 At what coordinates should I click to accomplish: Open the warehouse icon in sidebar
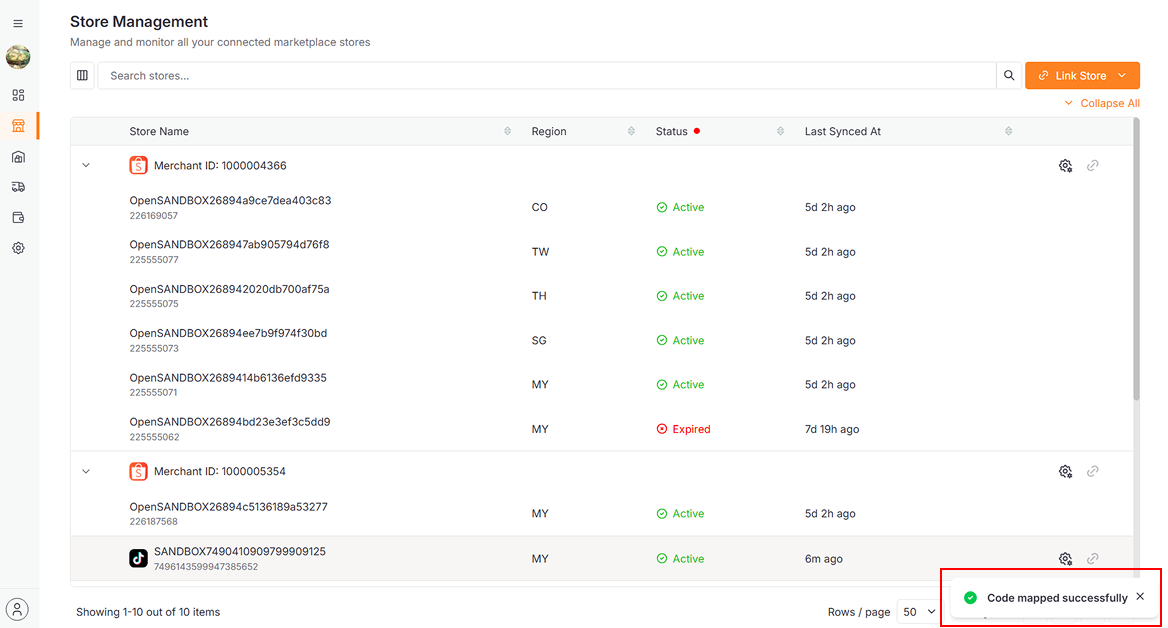pyautogui.click(x=18, y=157)
